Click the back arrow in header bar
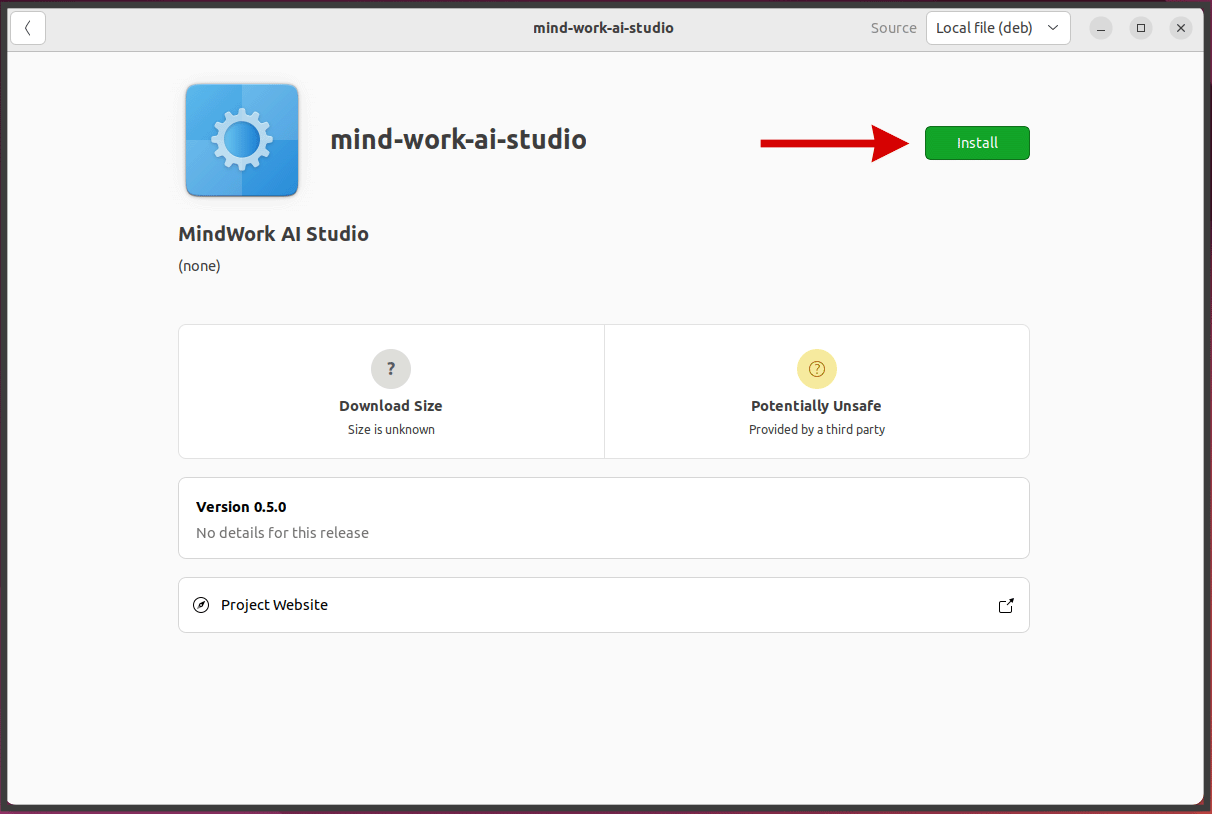The image size is (1212, 814). click(x=28, y=28)
